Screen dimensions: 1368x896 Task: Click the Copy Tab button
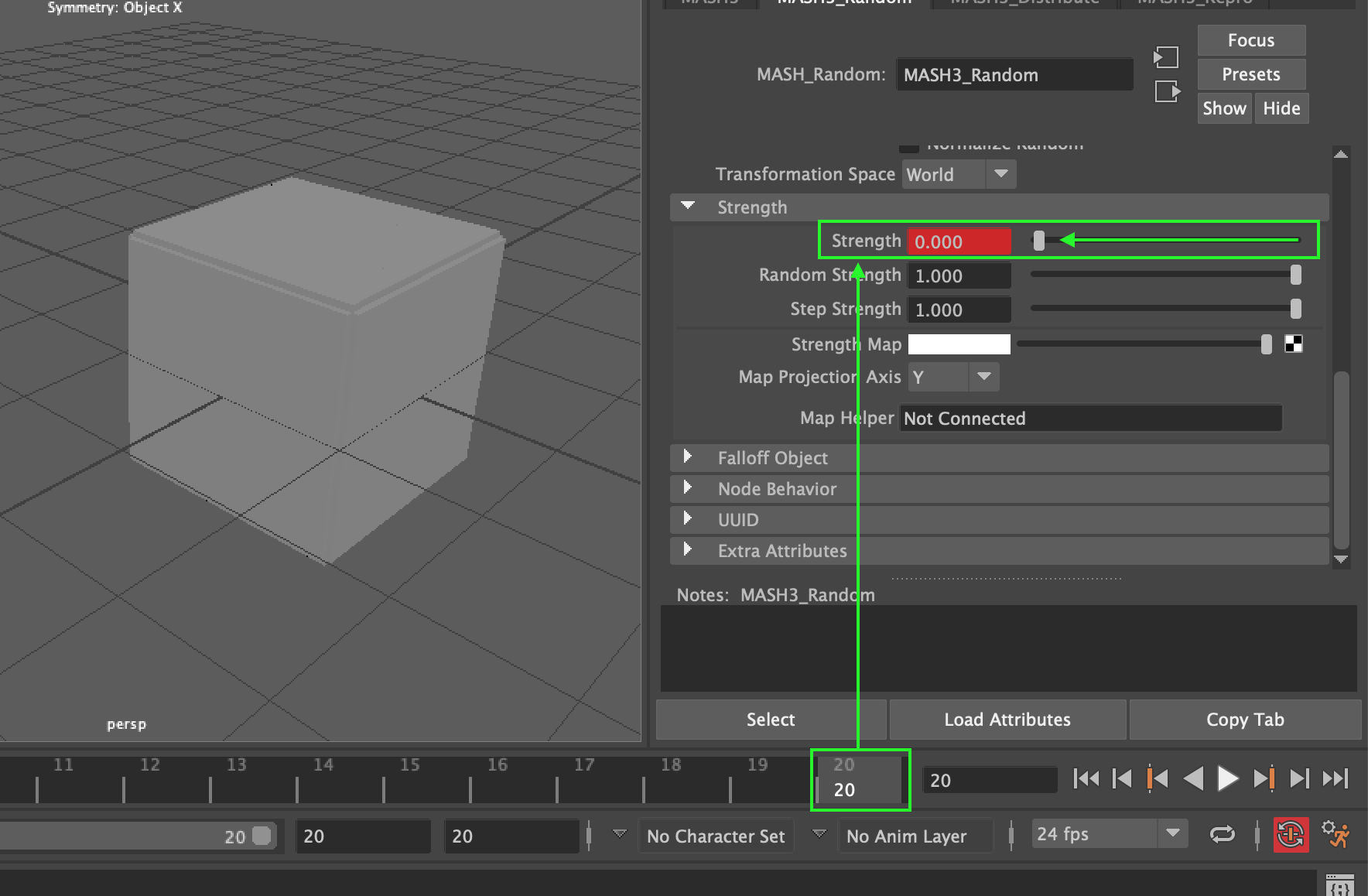1244,719
